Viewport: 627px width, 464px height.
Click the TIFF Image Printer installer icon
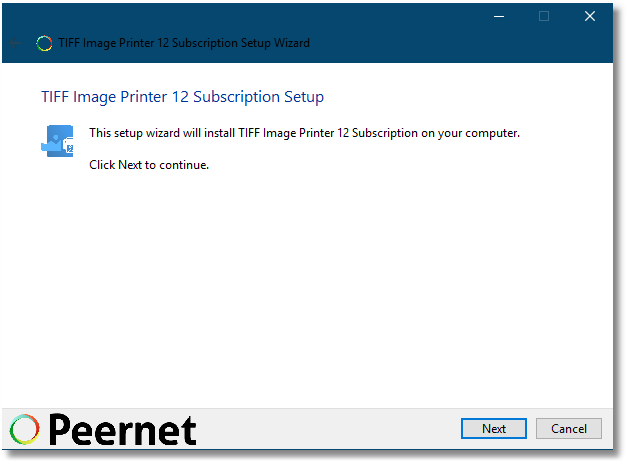pyautogui.click(x=57, y=141)
